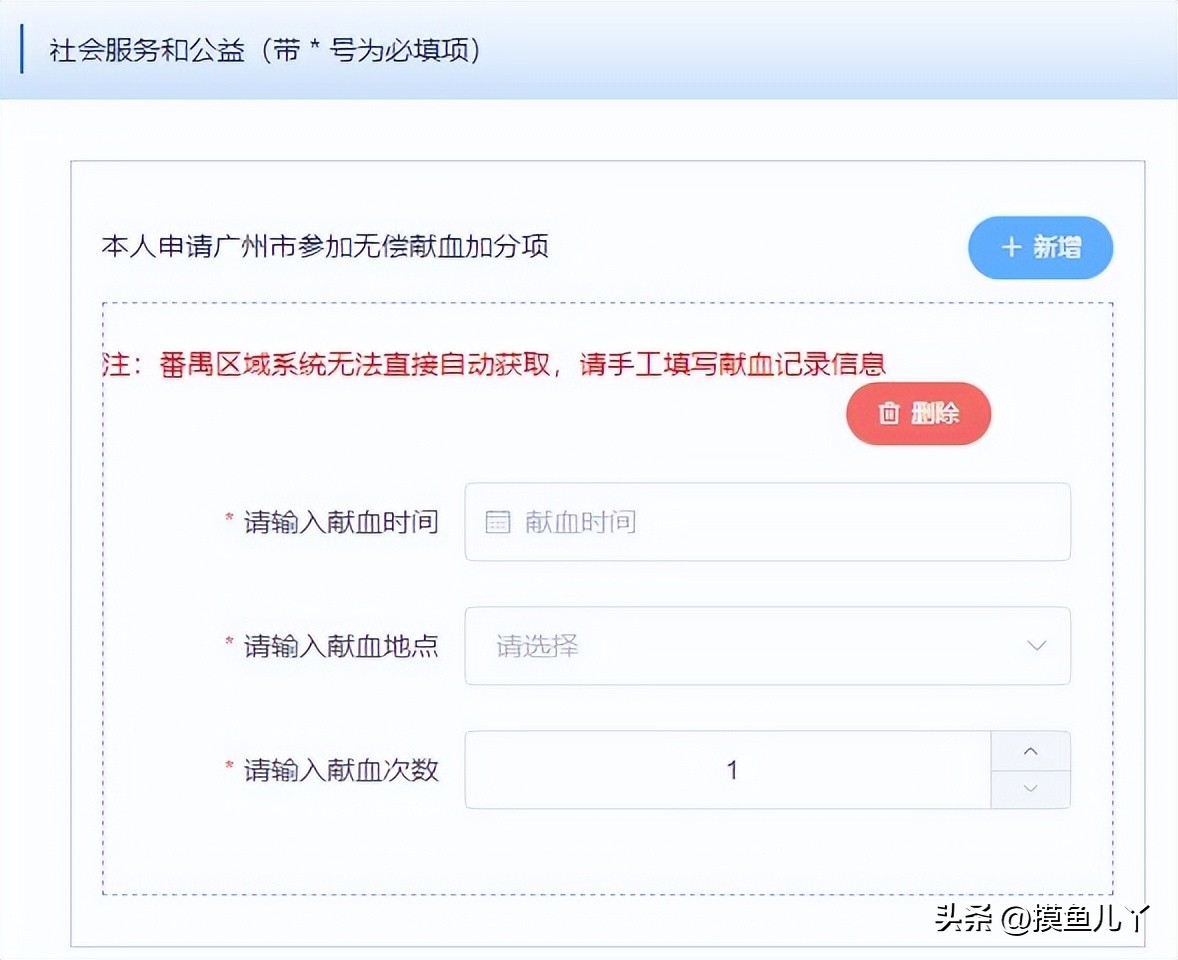Click the 新增 button to add a record
The image size is (1178, 960).
(x=1040, y=247)
